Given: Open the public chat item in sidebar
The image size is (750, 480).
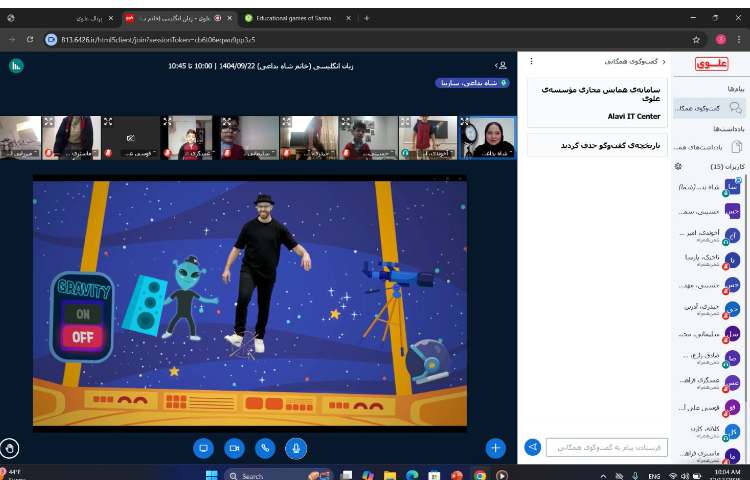Looking at the screenshot, I should (x=710, y=108).
